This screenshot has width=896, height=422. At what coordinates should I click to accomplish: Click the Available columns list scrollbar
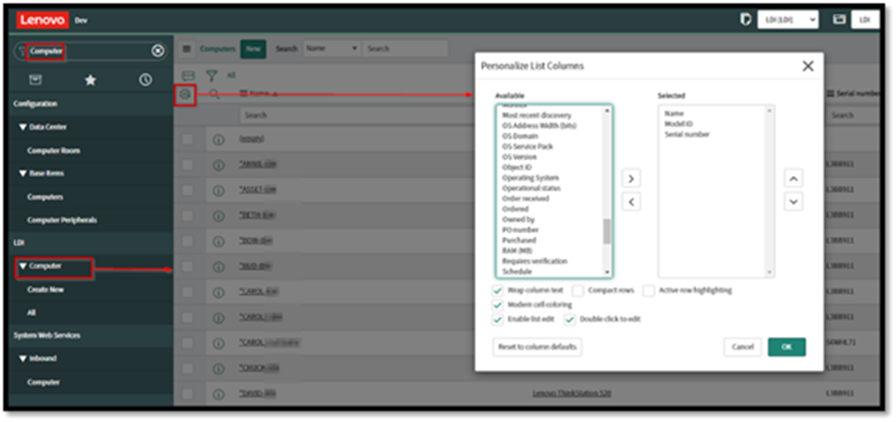click(606, 232)
